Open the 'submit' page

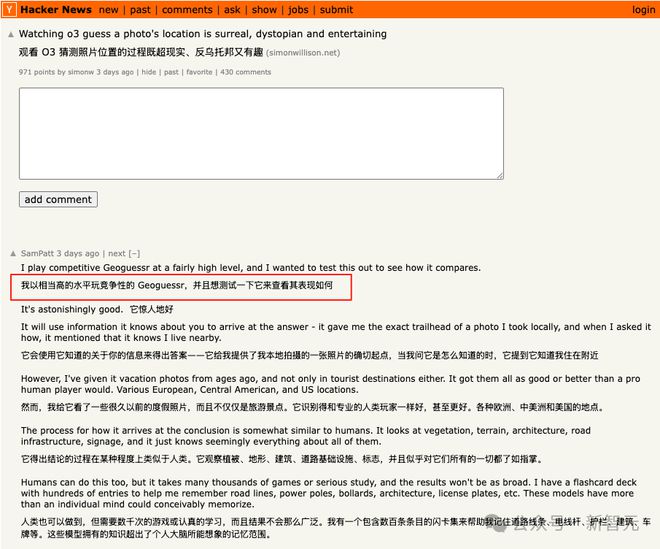[336, 10]
